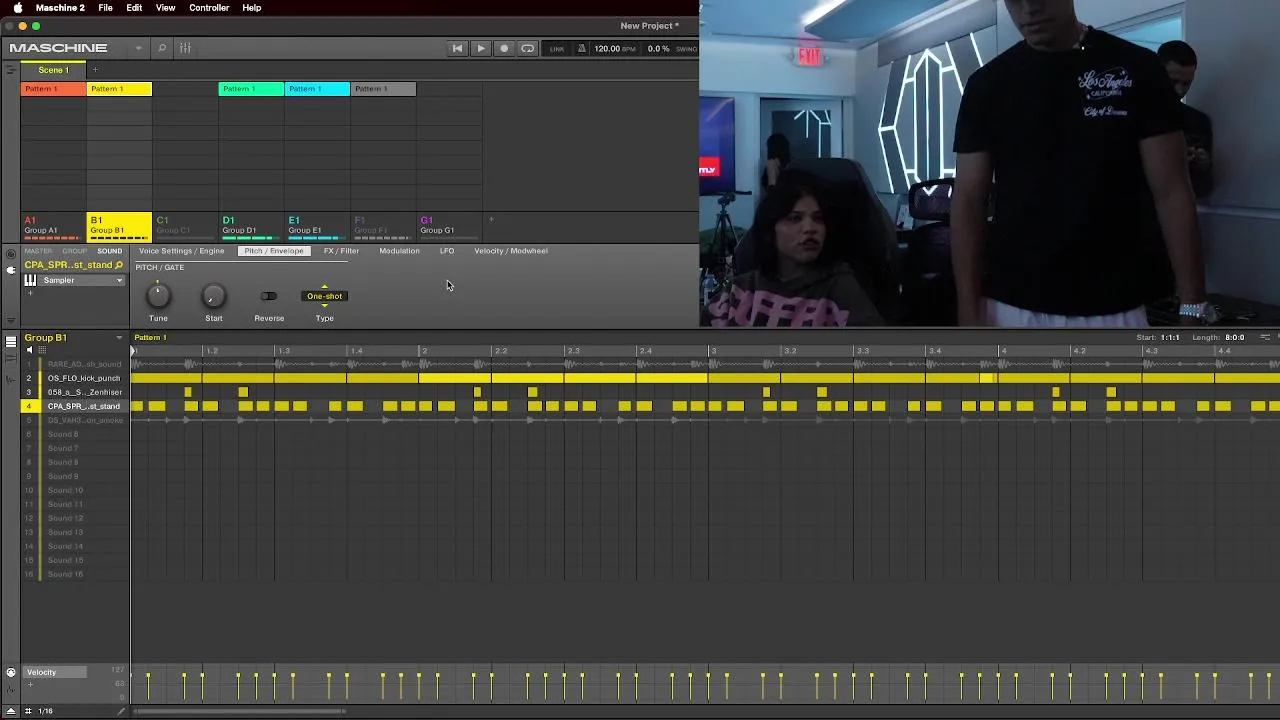1280x720 pixels.
Task: Start playback with the Play button
Action: pyautogui.click(x=481, y=48)
